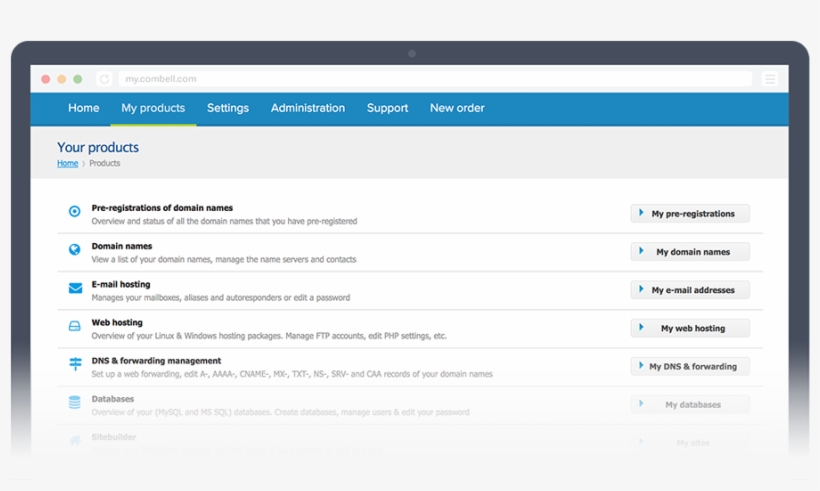Reload the page with browser refresh icon
820x491 pixels.
(x=104, y=79)
